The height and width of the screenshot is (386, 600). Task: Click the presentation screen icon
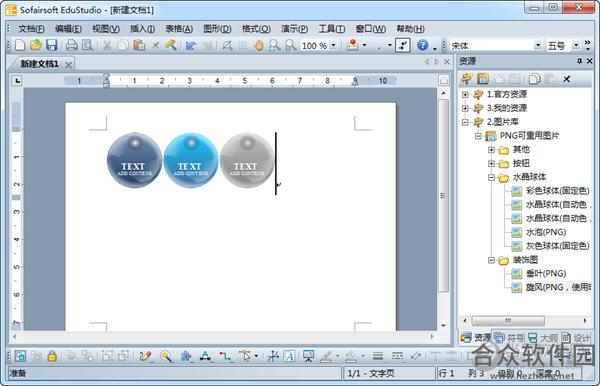click(308, 356)
